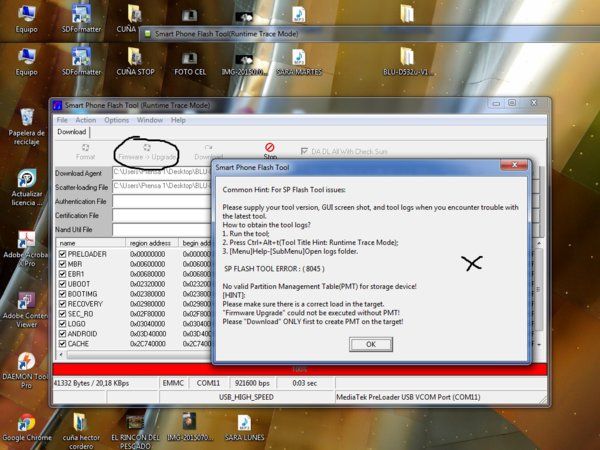
Task: Select the SARA MARTES audio file
Action: click(299, 62)
